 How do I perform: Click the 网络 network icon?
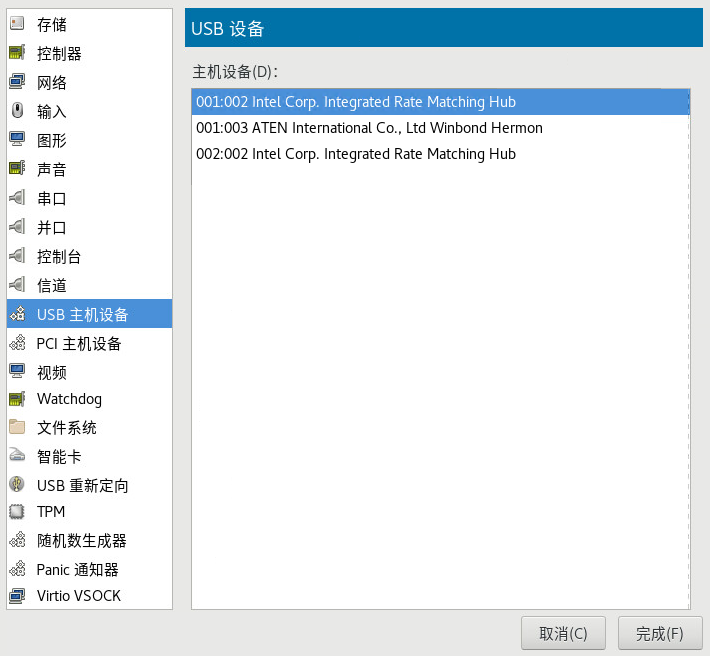coord(17,81)
